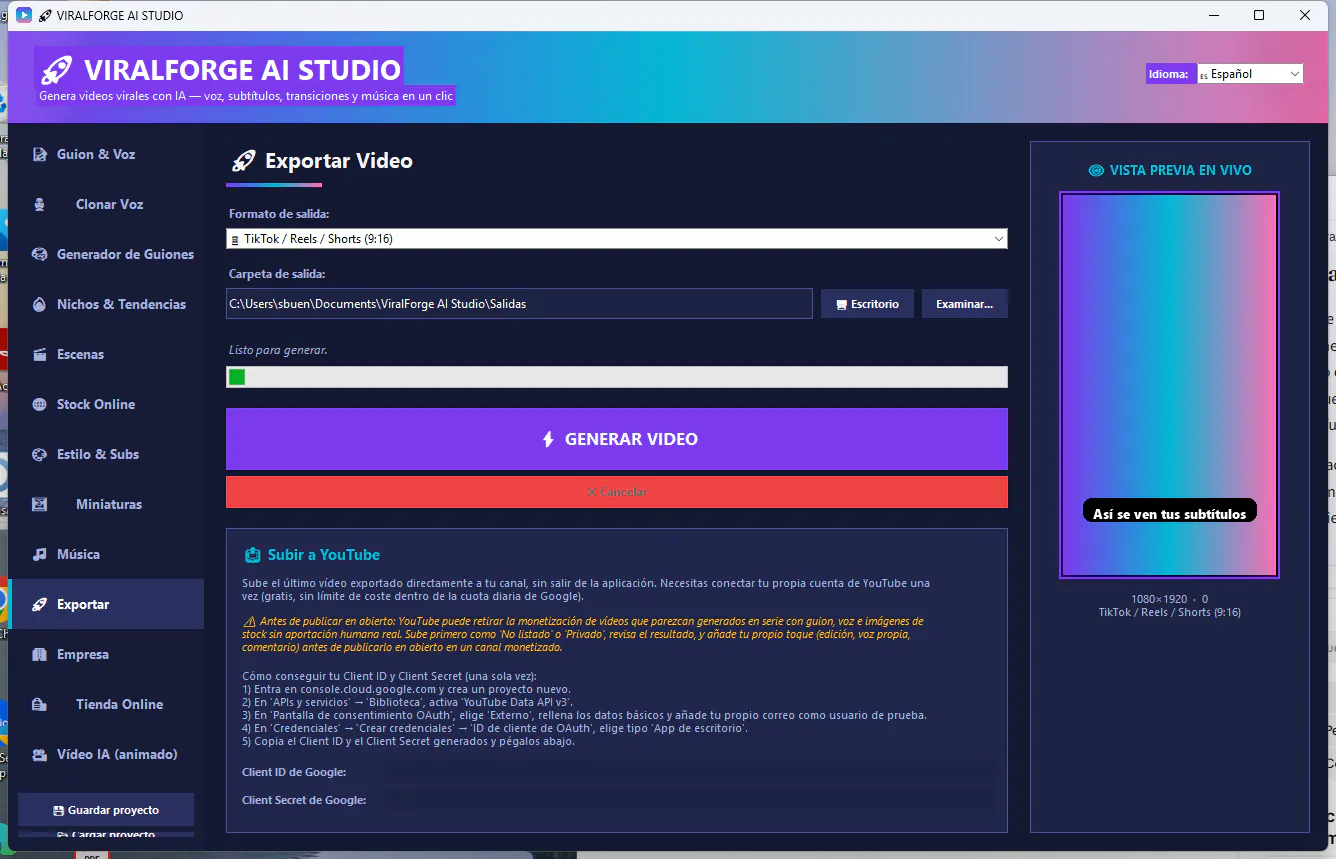This screenshot has height=859, width=1336.
Task: Click the palette icon for Estilo & Subs
Action: 40,454
